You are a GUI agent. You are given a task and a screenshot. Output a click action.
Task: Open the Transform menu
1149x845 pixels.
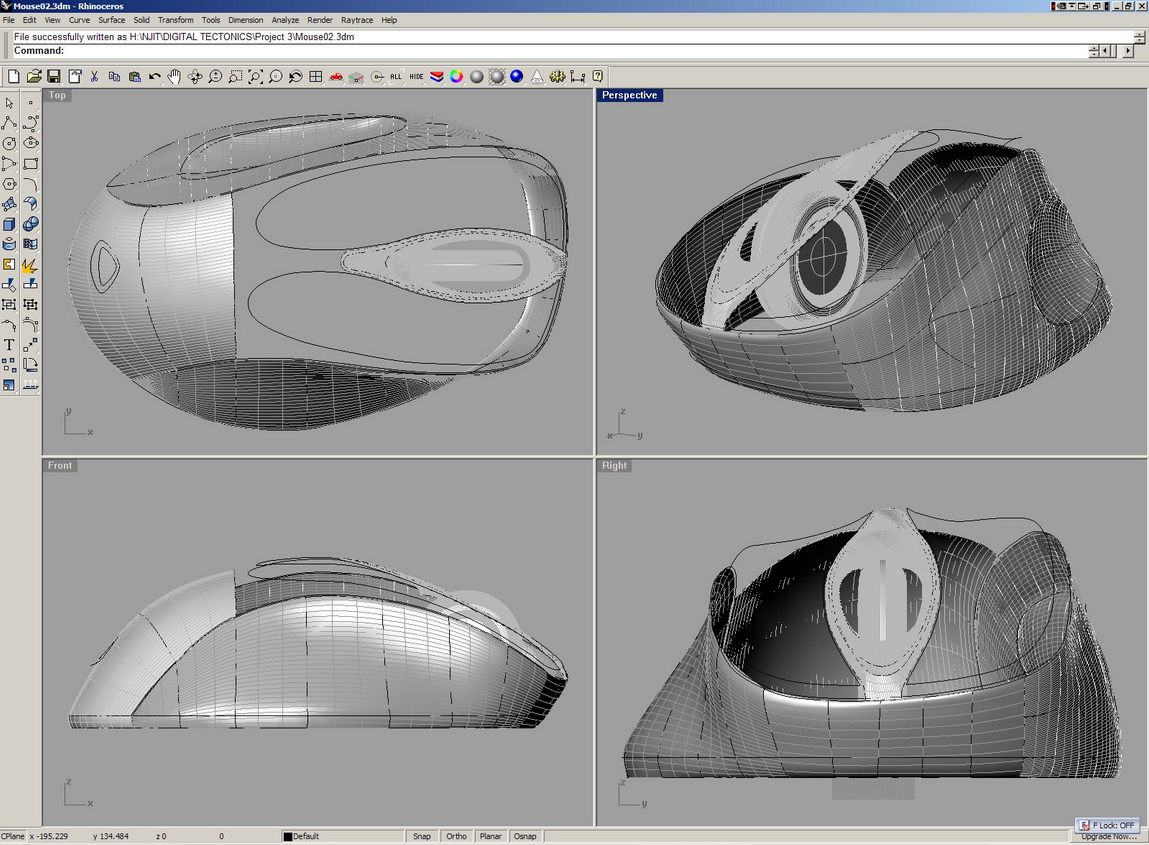tap(176, 20)
